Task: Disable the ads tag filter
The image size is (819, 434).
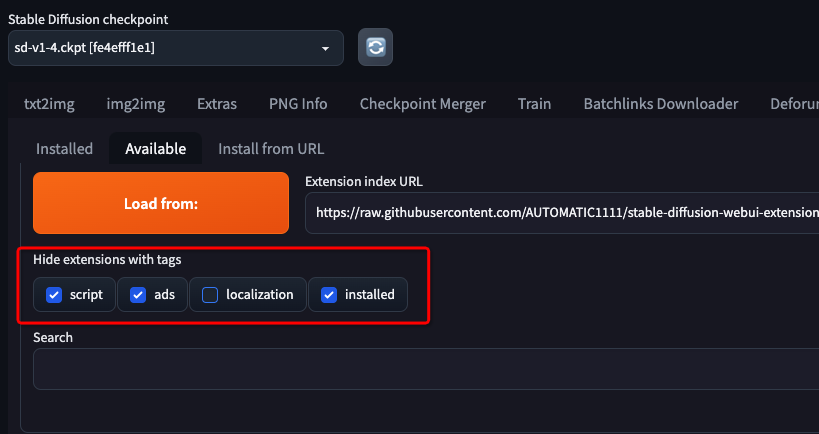Action: click(138, 295)
